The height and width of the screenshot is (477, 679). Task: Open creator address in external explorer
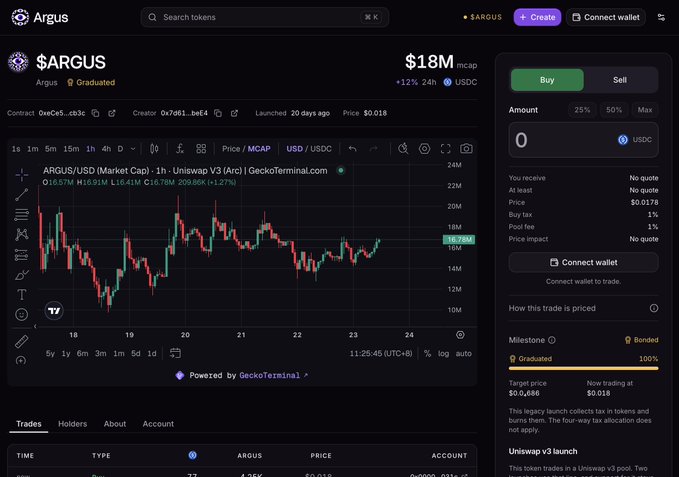tap(234, 113)
